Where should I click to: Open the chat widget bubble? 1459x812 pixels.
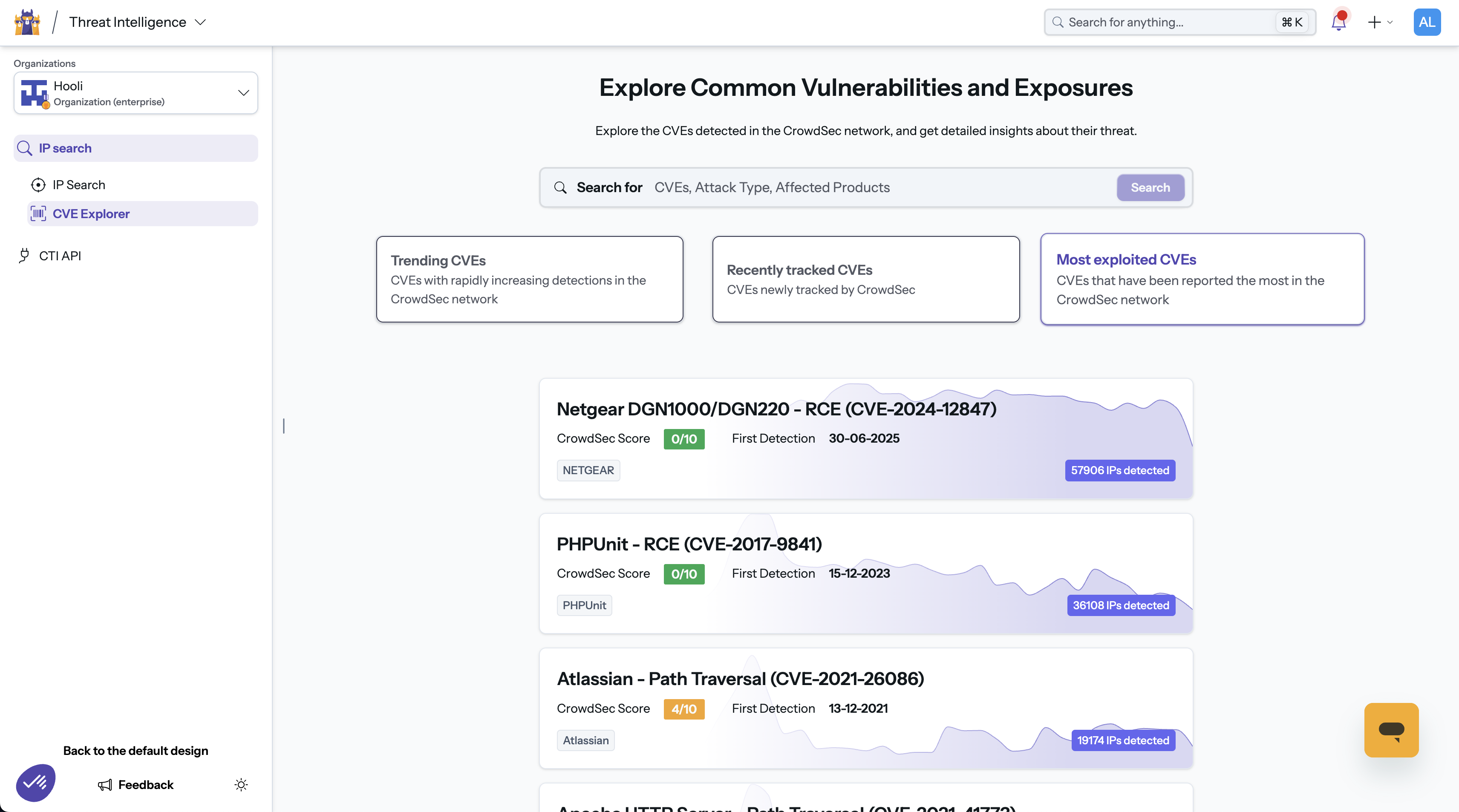click(1391, 730)
